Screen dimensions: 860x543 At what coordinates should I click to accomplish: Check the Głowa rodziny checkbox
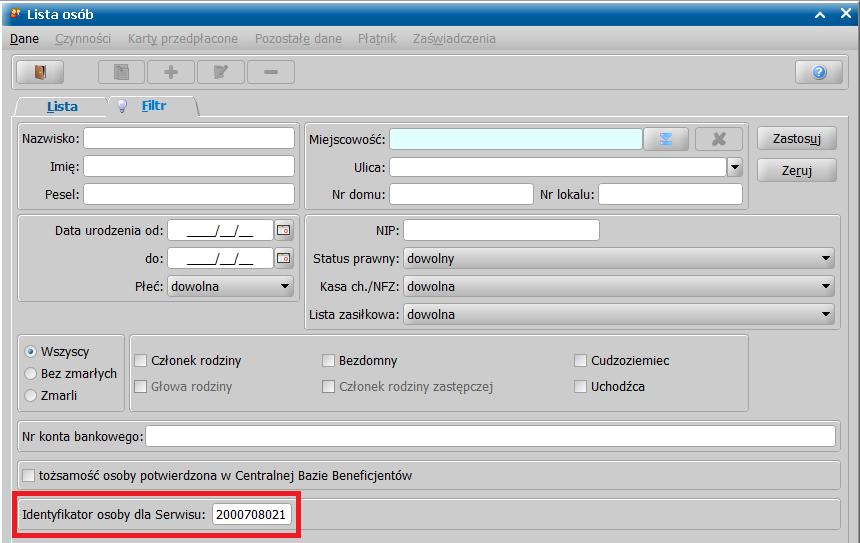click(x=141, y=386)
